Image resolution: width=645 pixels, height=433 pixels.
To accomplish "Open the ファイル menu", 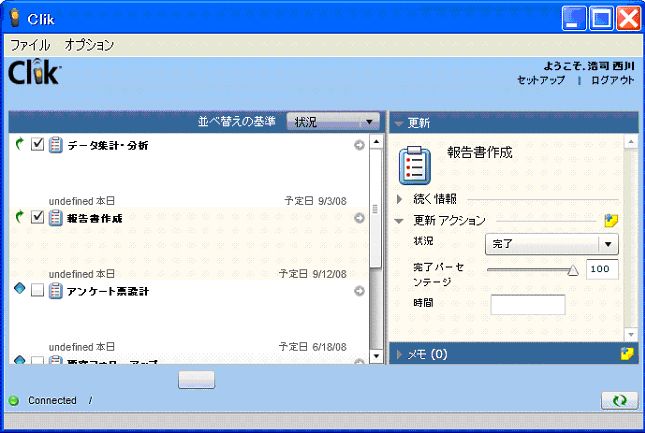I will pos(30,45).
